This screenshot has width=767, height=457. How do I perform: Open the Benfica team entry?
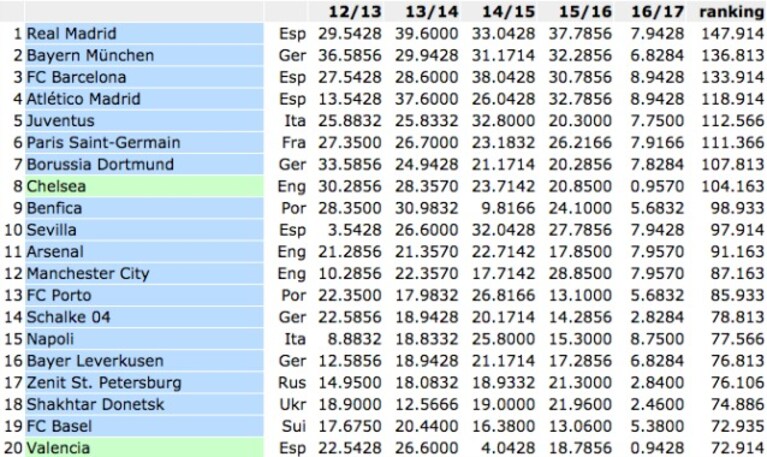(54, 208)
